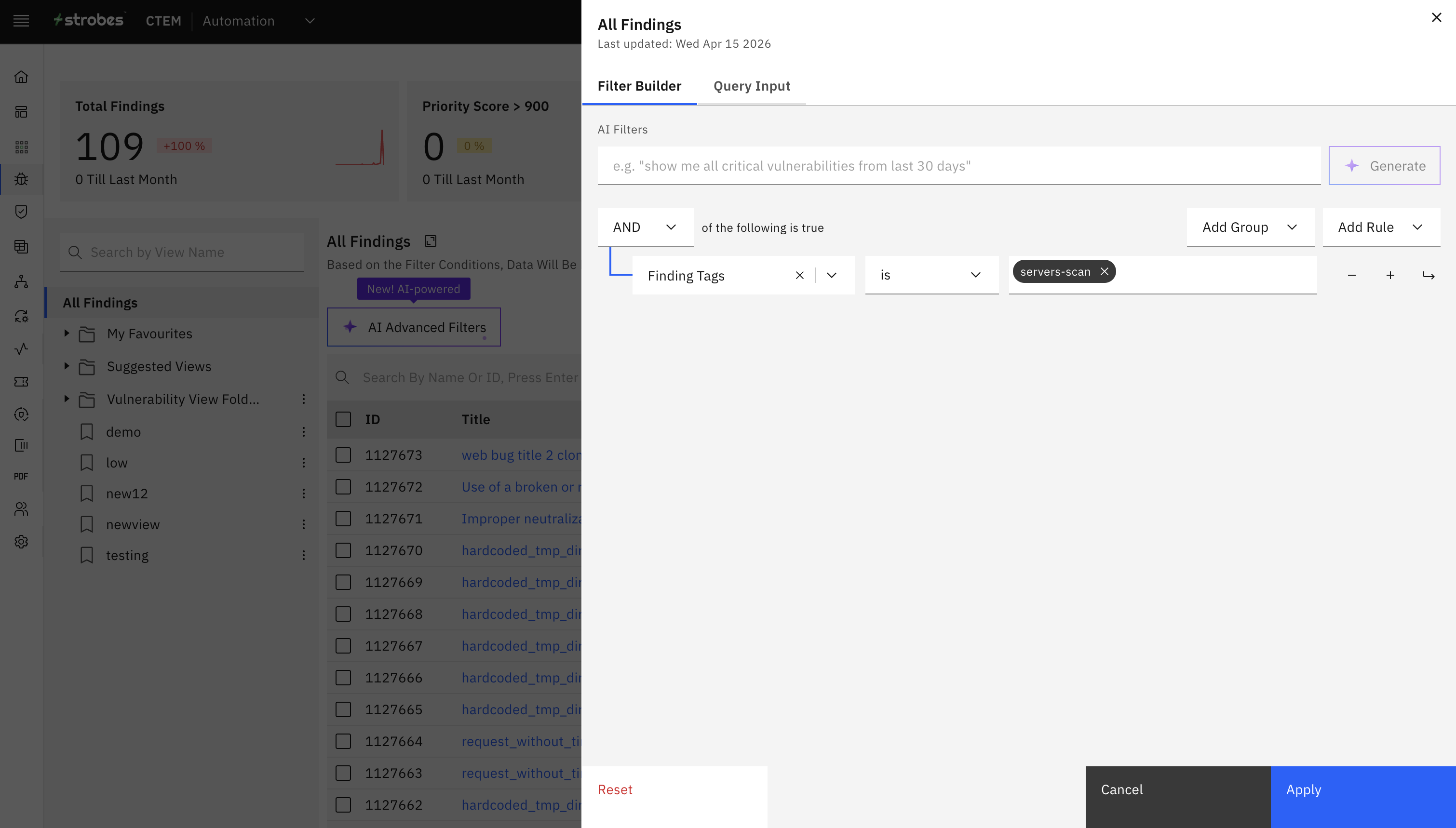
Task: Open the home icon in sidebar
Action: 21,77
